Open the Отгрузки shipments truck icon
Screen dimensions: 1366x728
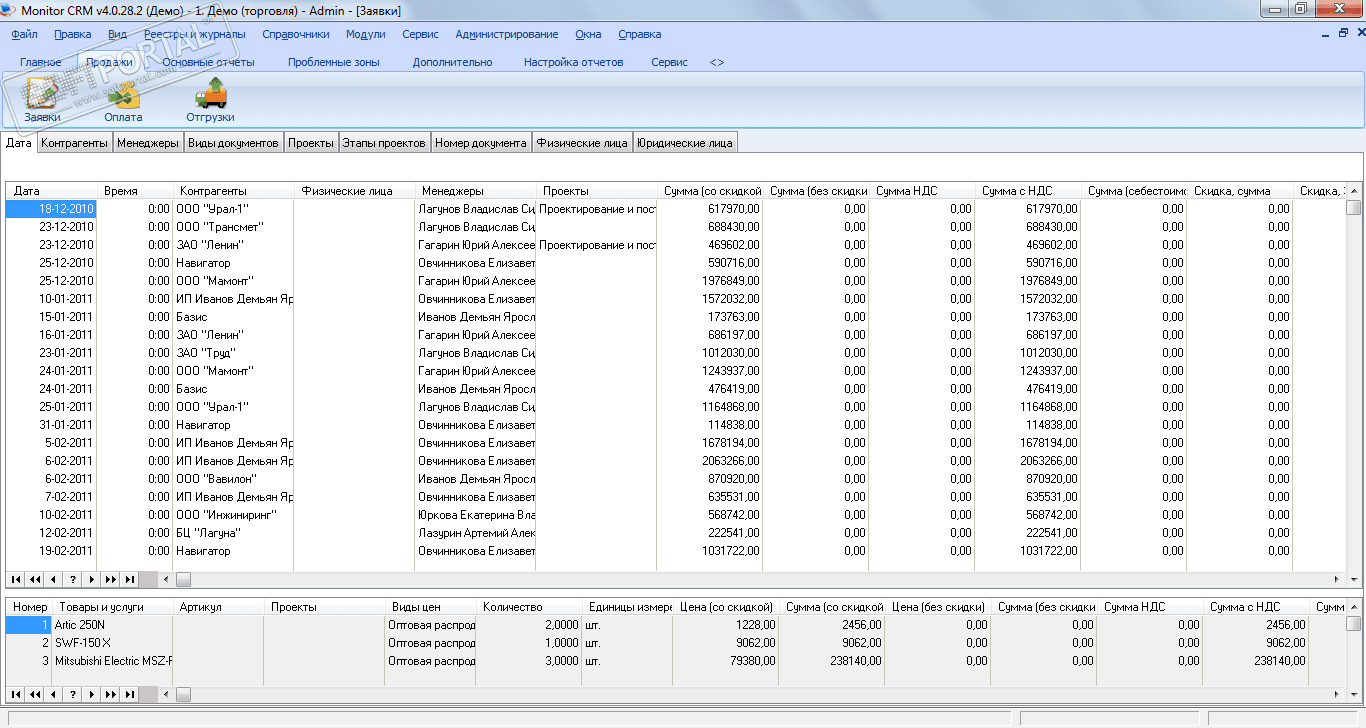pos(210,98)
